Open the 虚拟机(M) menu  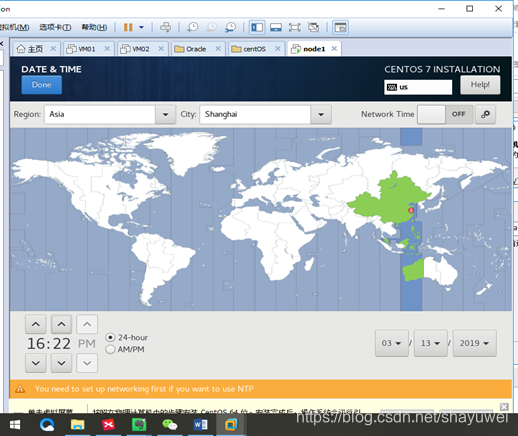pyautogui.click(x=14, y=27)
